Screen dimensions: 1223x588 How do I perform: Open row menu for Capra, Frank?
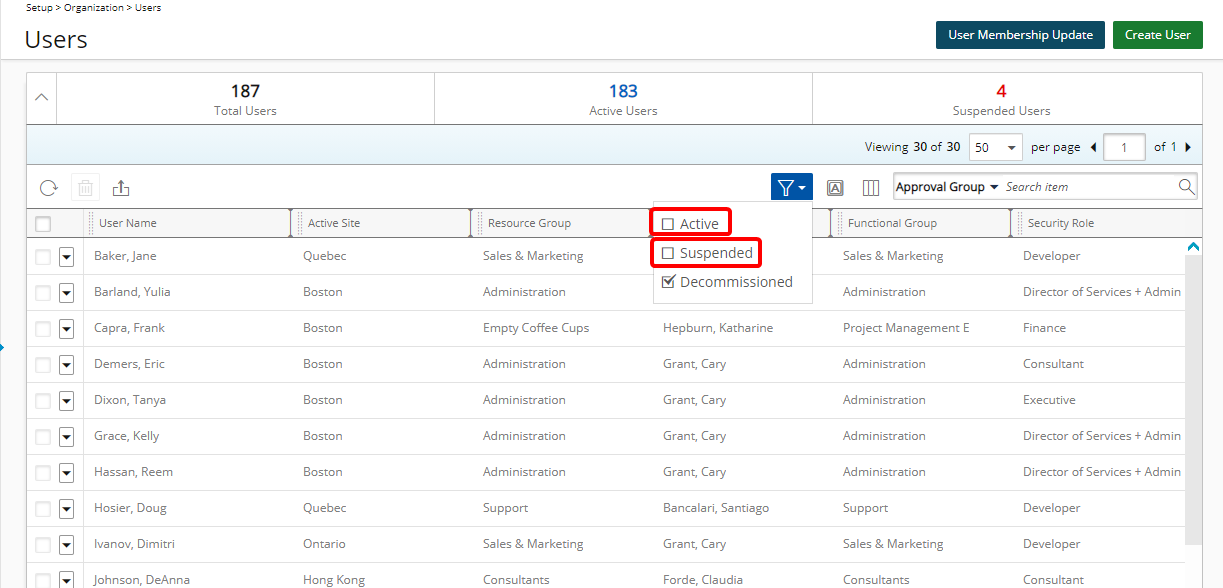(x=66, y=329)
